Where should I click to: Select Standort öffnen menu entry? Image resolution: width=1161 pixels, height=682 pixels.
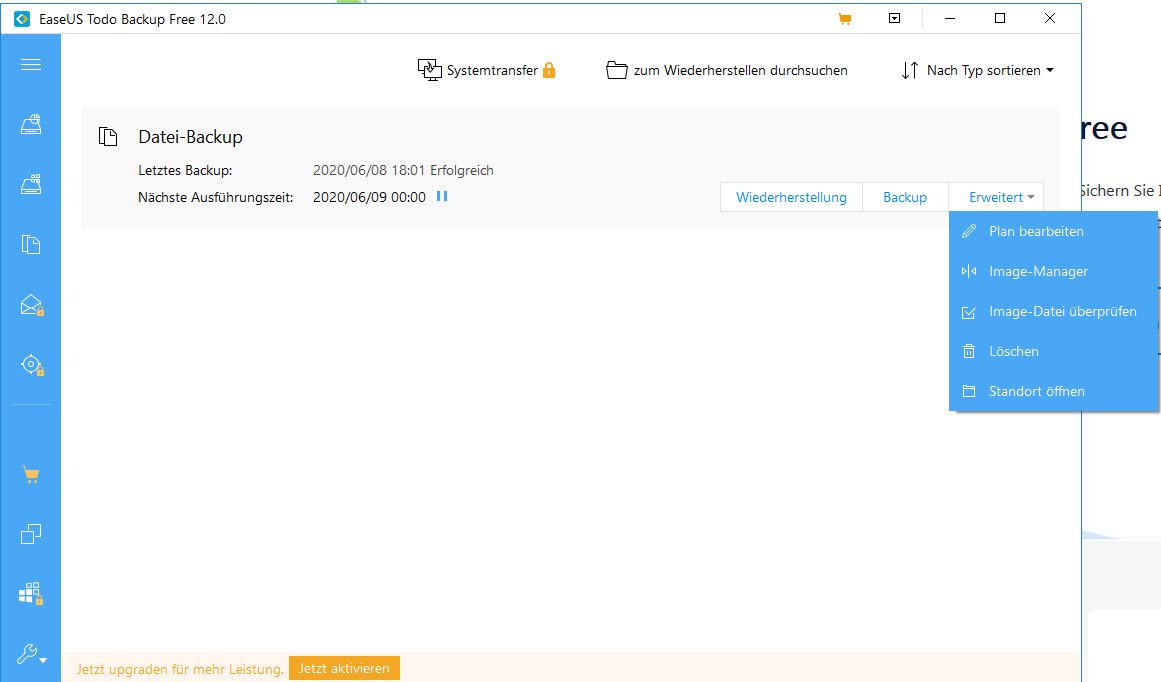point(1054,391)
